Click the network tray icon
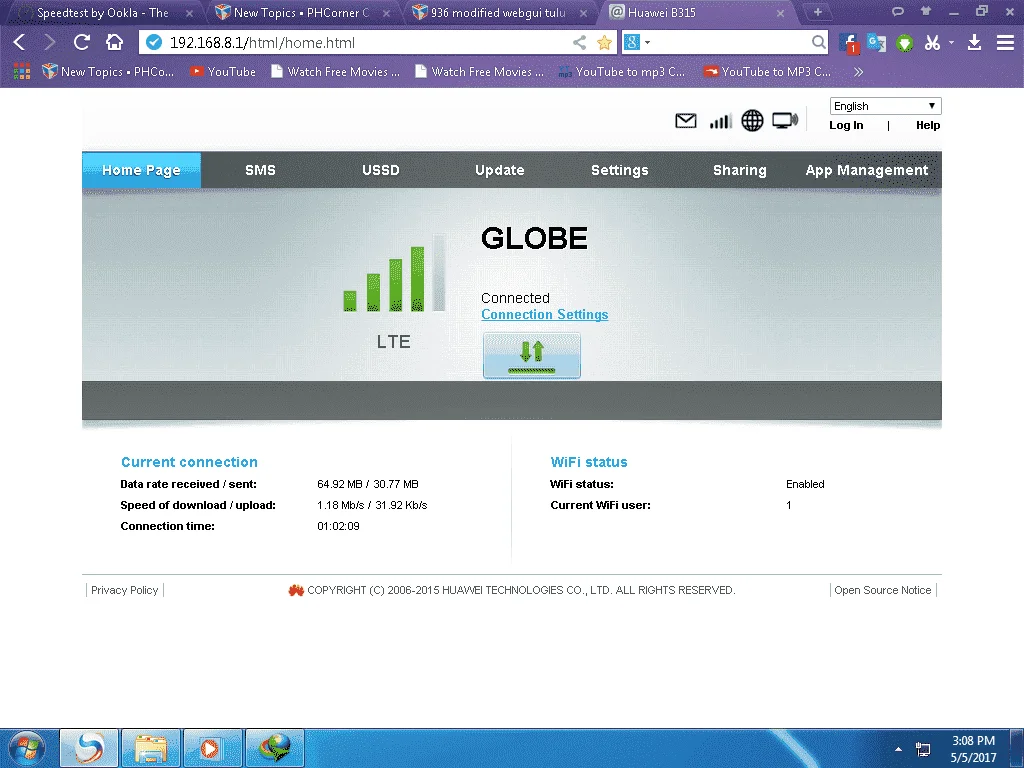The width and height of the screenshot is (1024, 768). [923, 749]
